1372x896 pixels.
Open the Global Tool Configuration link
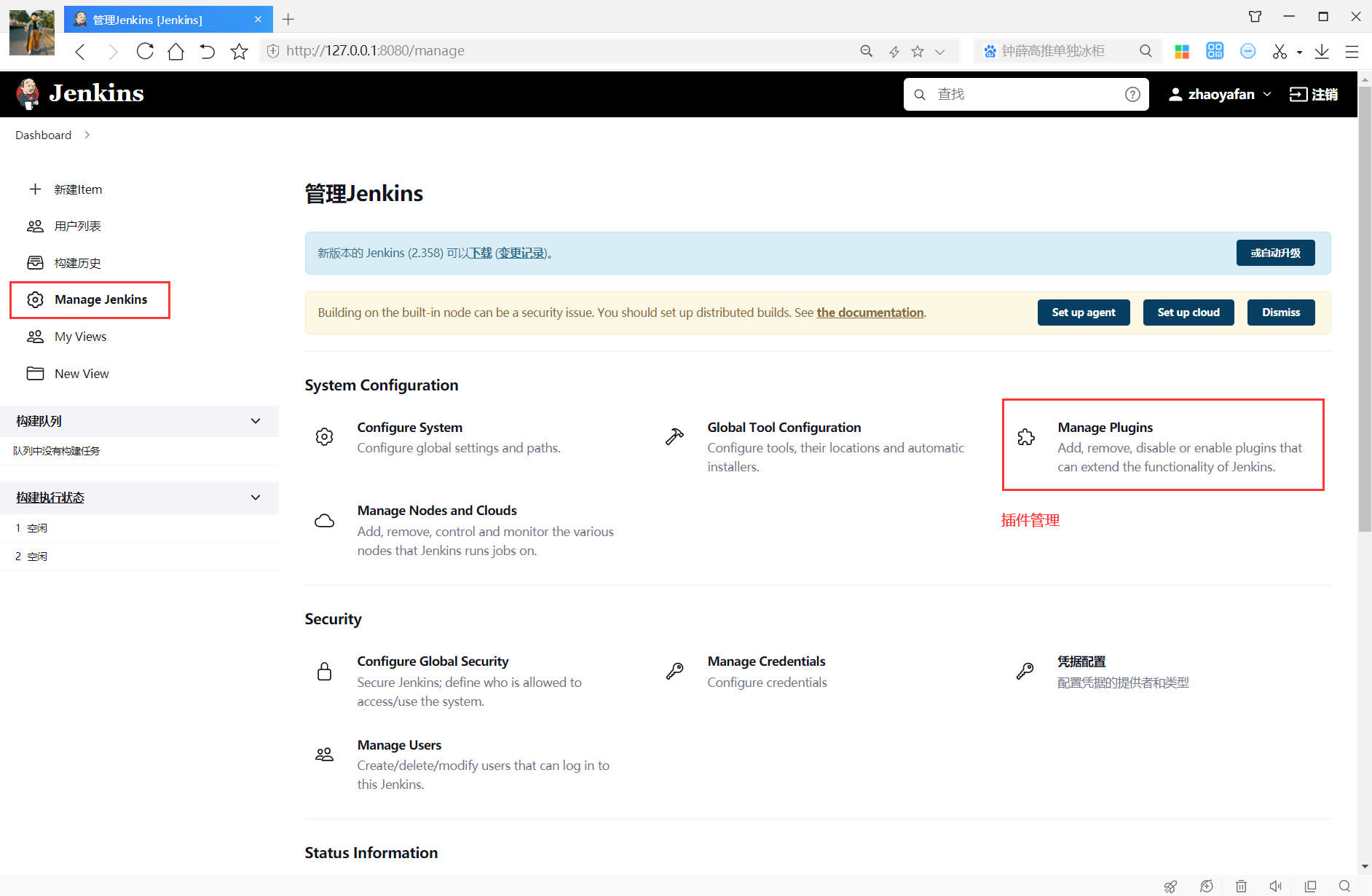[x=784, y=428]
